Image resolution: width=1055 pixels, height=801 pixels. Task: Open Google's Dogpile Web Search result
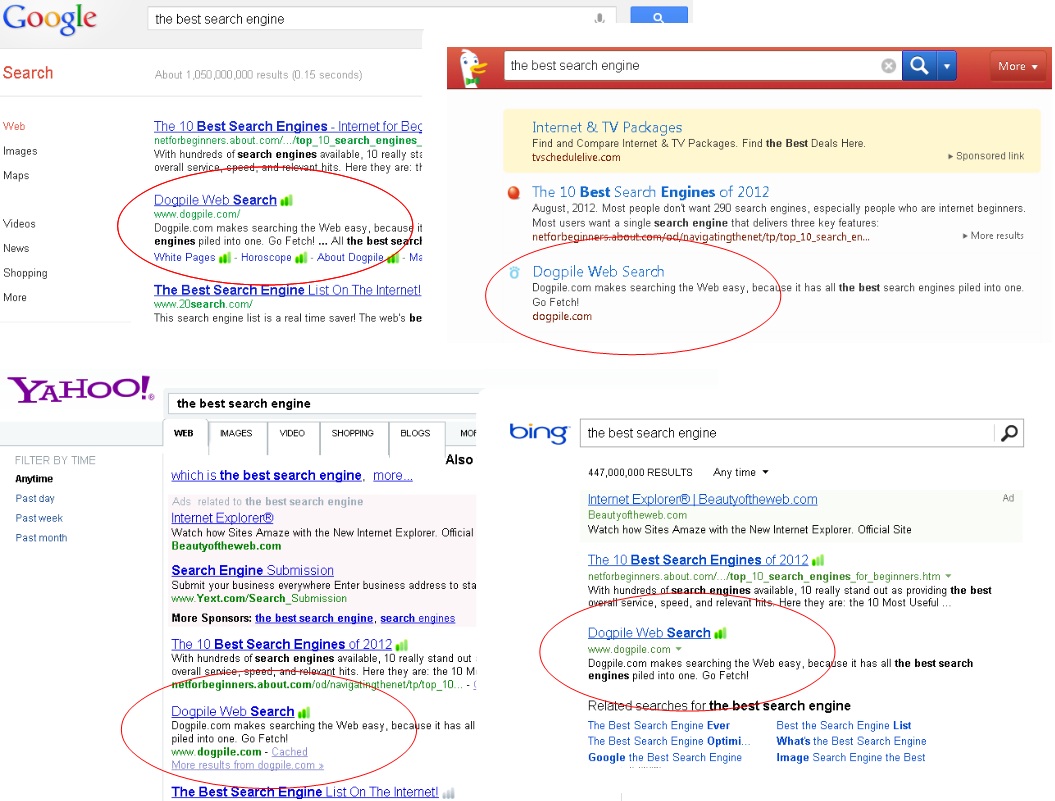[215, 201]
